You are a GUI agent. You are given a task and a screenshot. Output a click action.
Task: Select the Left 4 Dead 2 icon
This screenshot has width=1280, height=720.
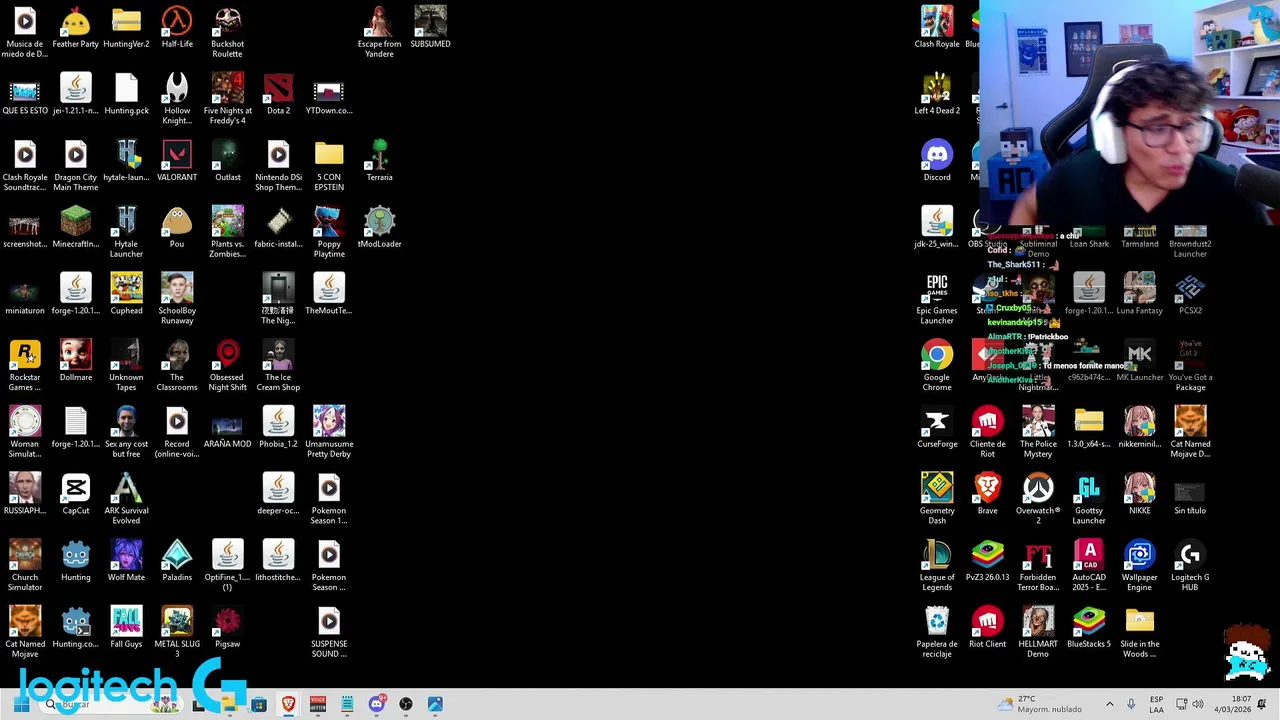click(x=937, y=94)
